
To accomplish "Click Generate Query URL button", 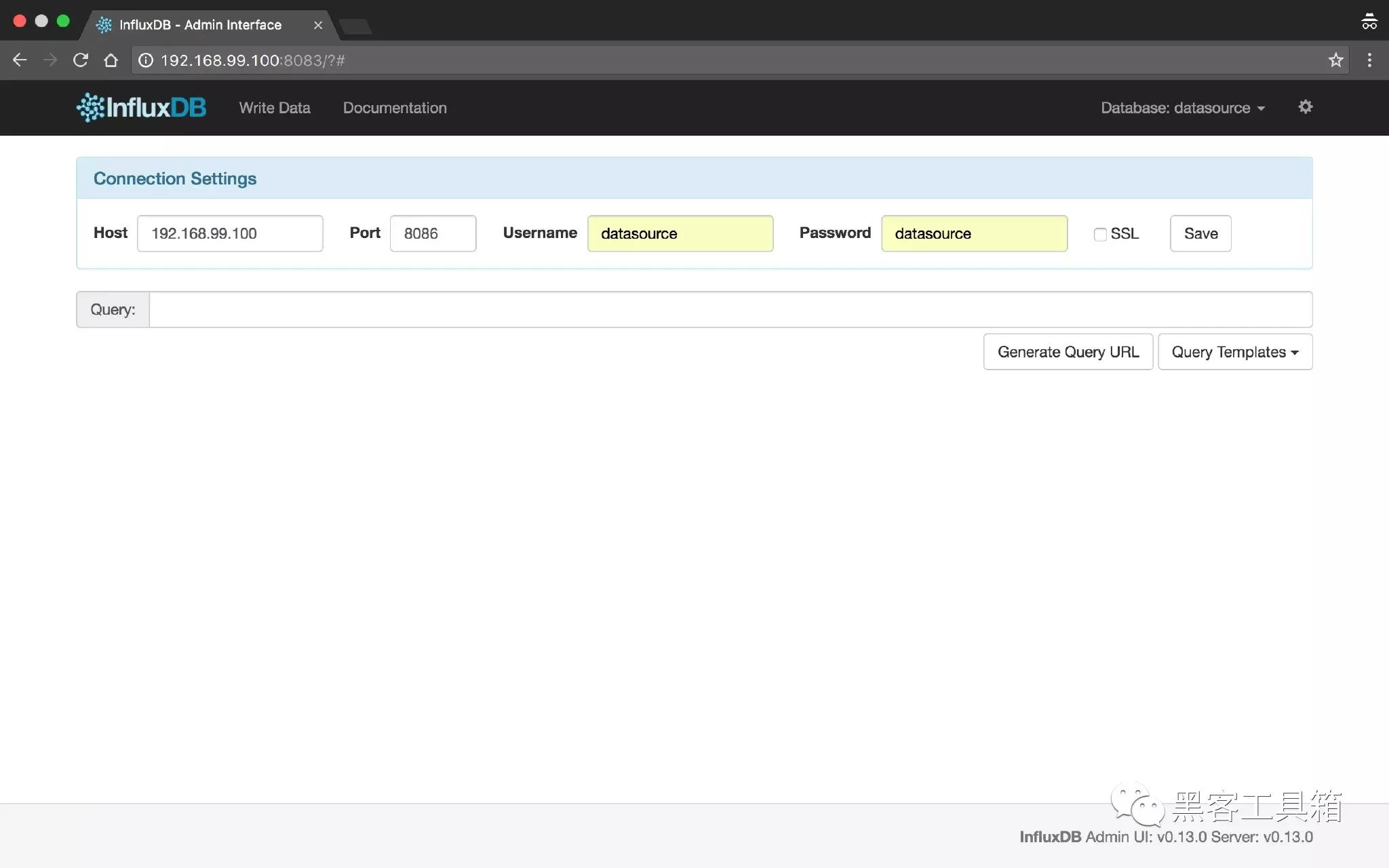I will click(x=1068, y=352).
